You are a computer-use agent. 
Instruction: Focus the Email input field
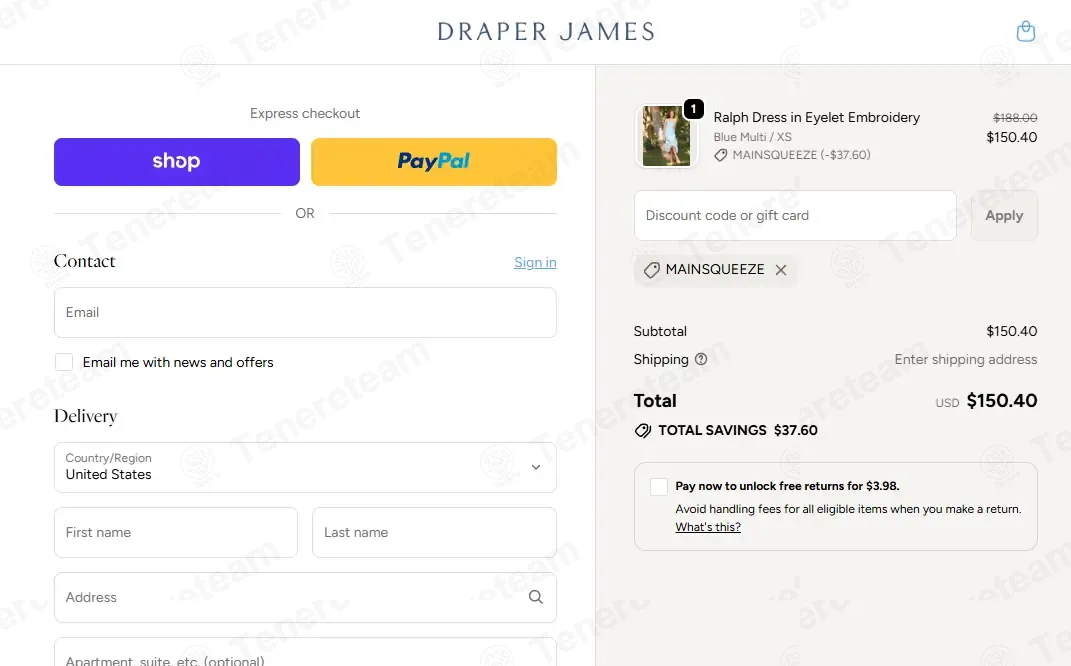click(305, 312)
